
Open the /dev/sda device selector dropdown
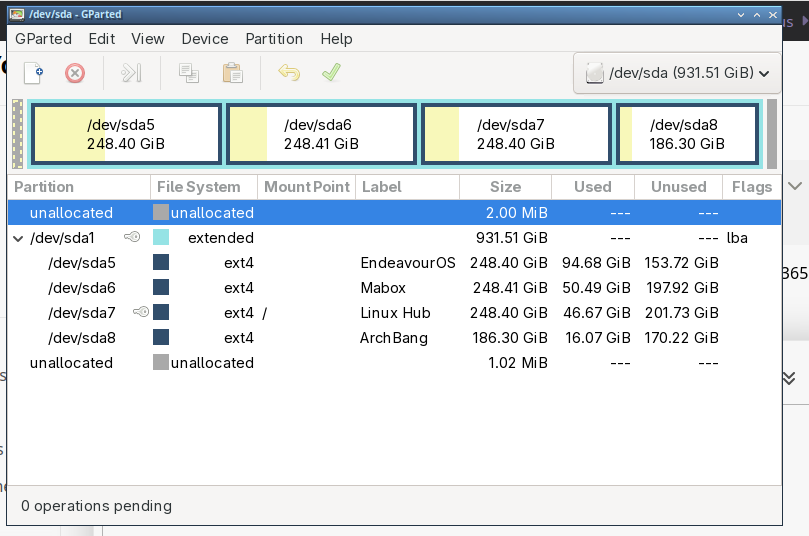[677, 73]
